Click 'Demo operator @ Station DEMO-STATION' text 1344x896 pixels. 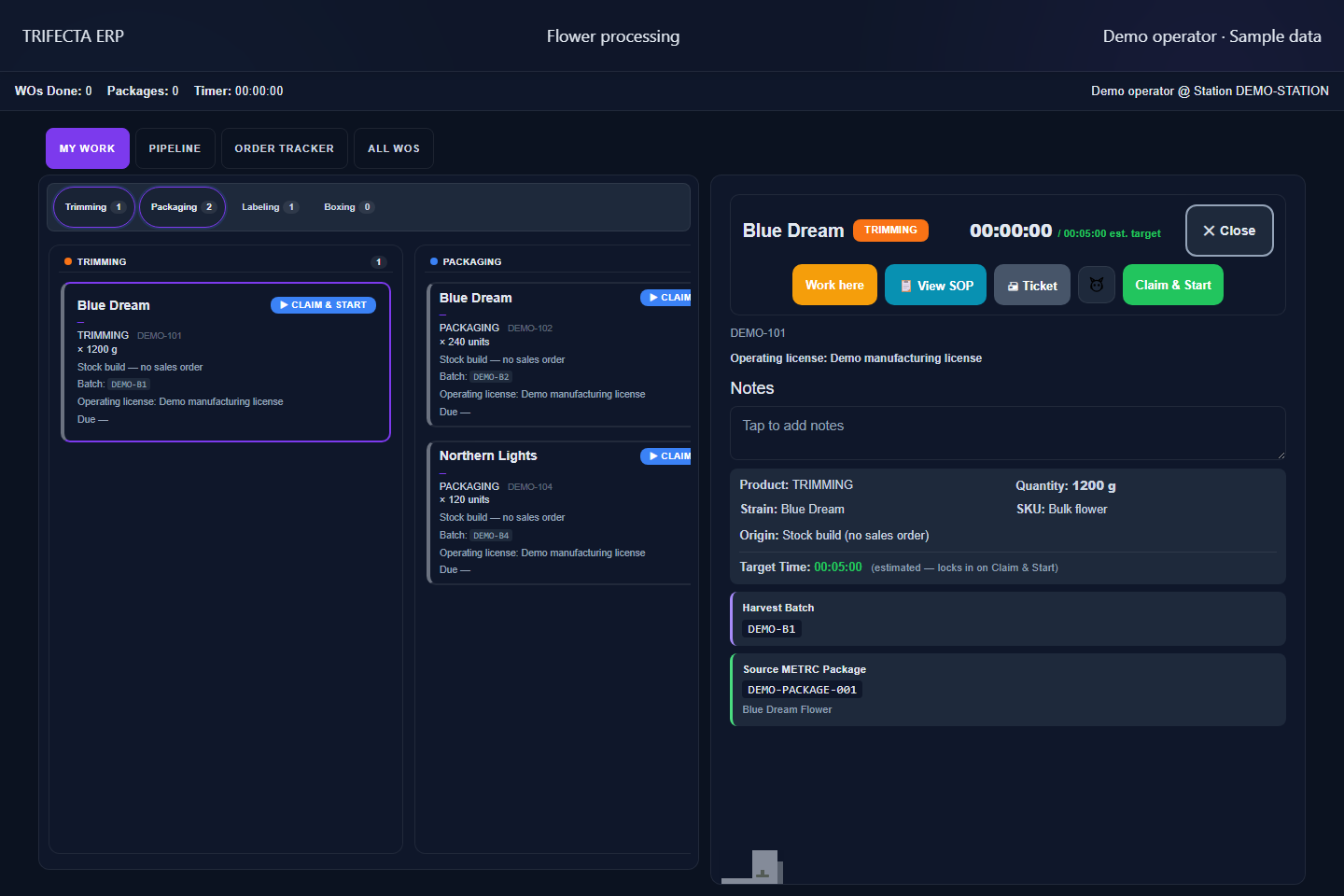(x=1210, y=91)
